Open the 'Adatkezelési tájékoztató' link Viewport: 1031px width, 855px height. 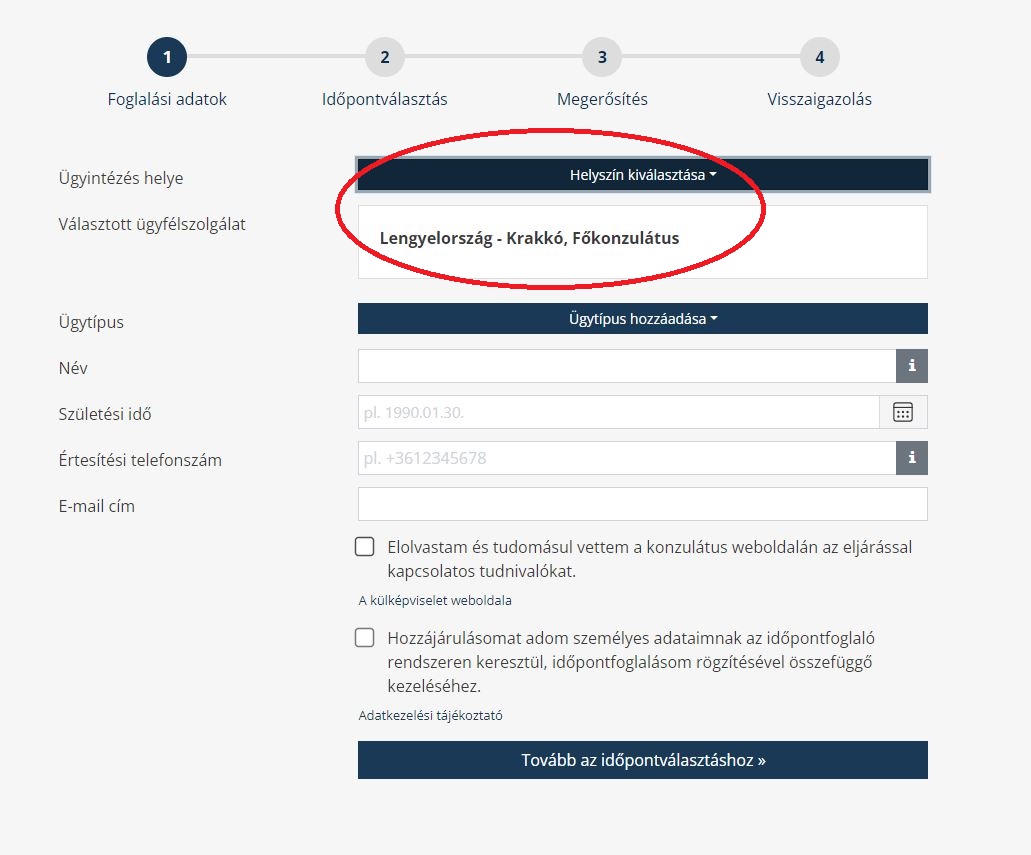click(x=430, y=716)
